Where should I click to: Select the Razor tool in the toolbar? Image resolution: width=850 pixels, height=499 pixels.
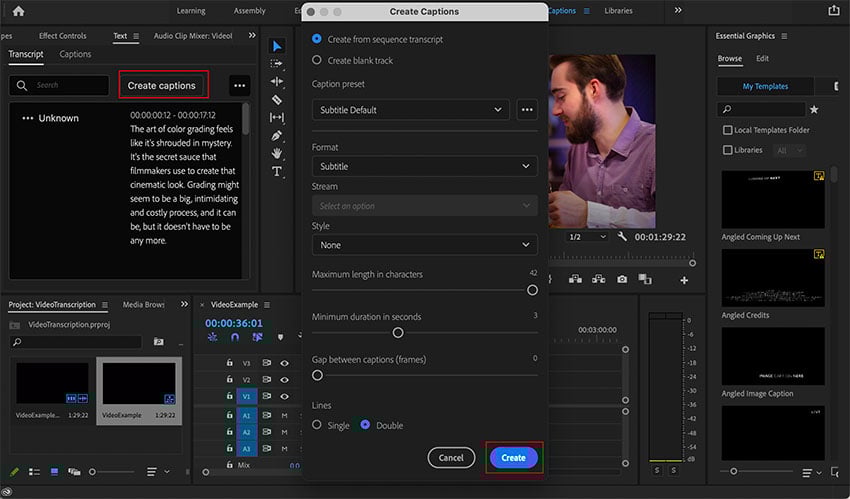tap(277, 99)
